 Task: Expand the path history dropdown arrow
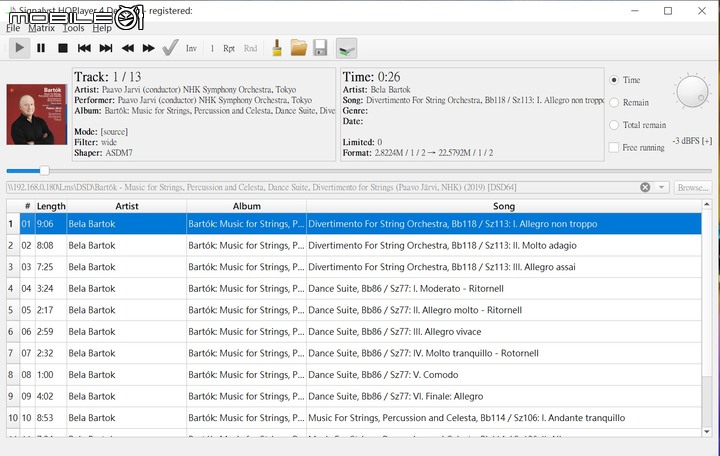(662, 187)
